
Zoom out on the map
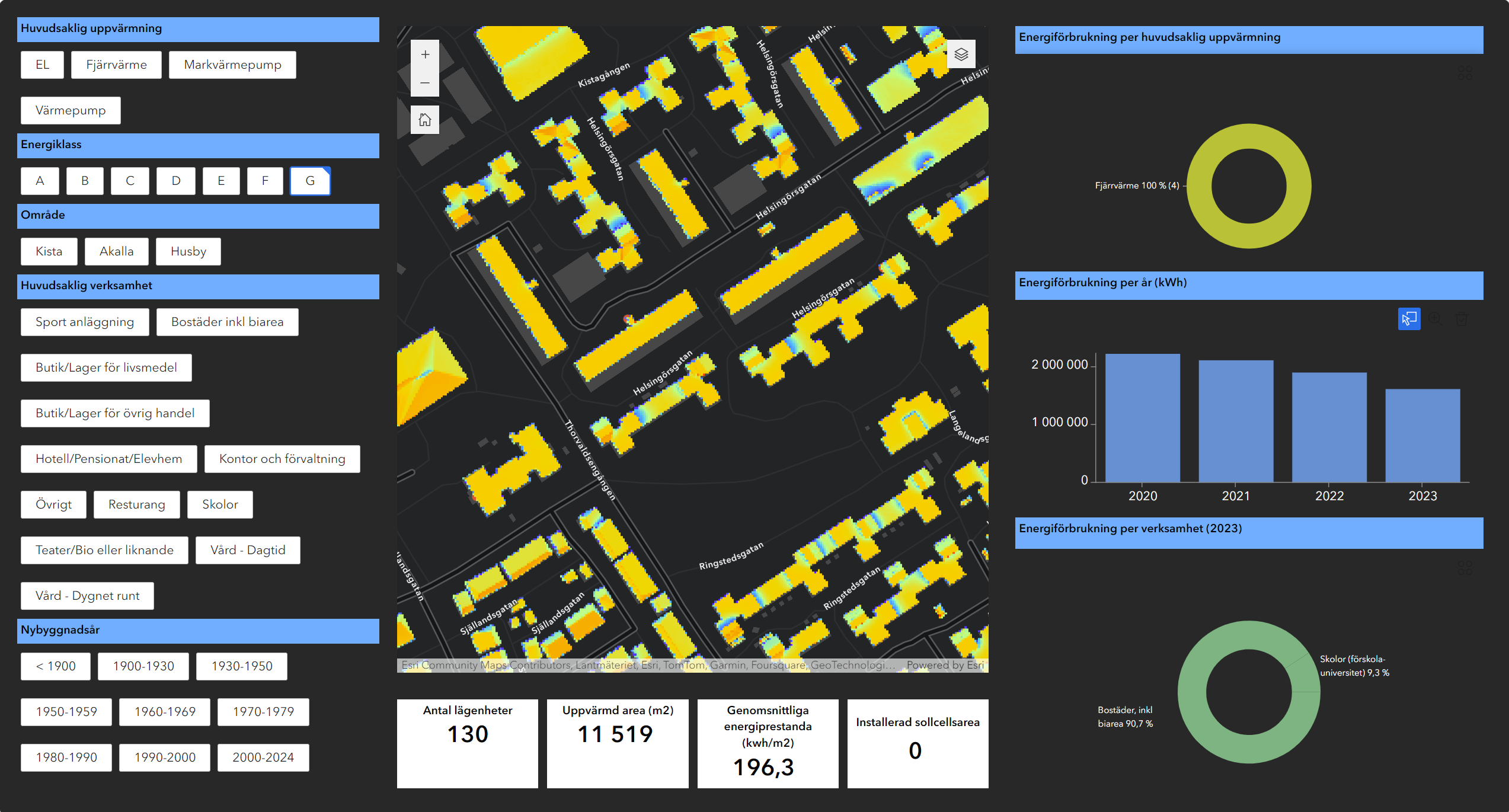coord(425,83)
